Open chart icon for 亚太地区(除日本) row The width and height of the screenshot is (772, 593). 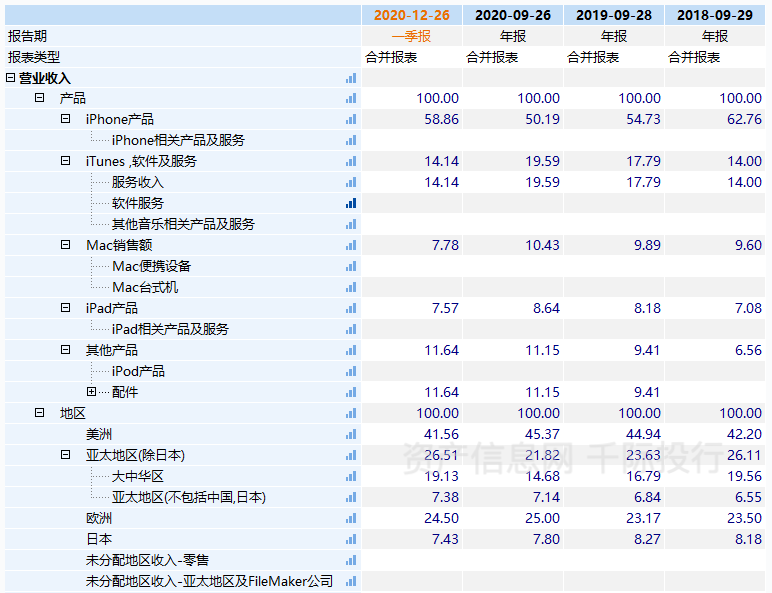click(351, 455)
